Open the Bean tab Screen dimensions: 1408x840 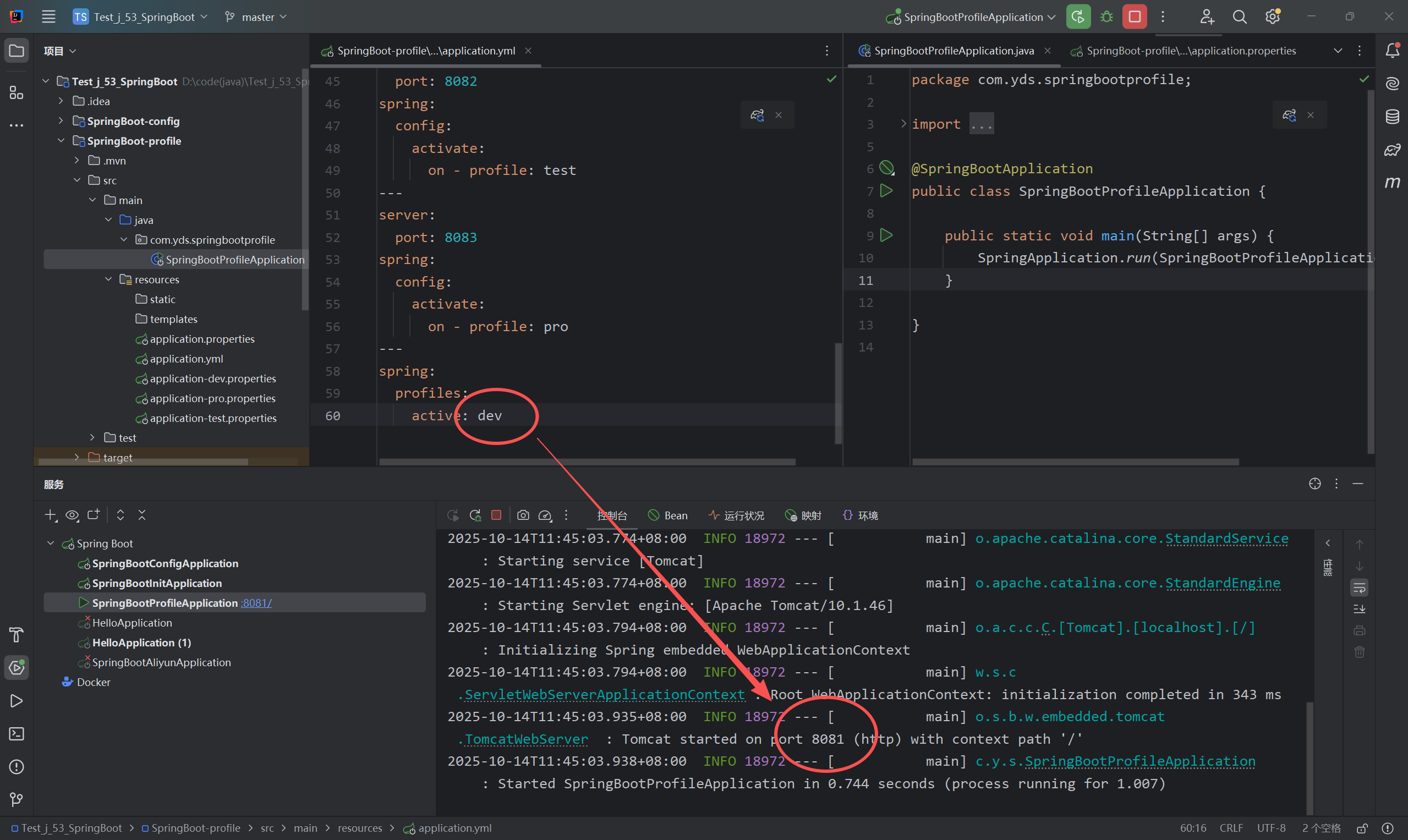(667, 515)
